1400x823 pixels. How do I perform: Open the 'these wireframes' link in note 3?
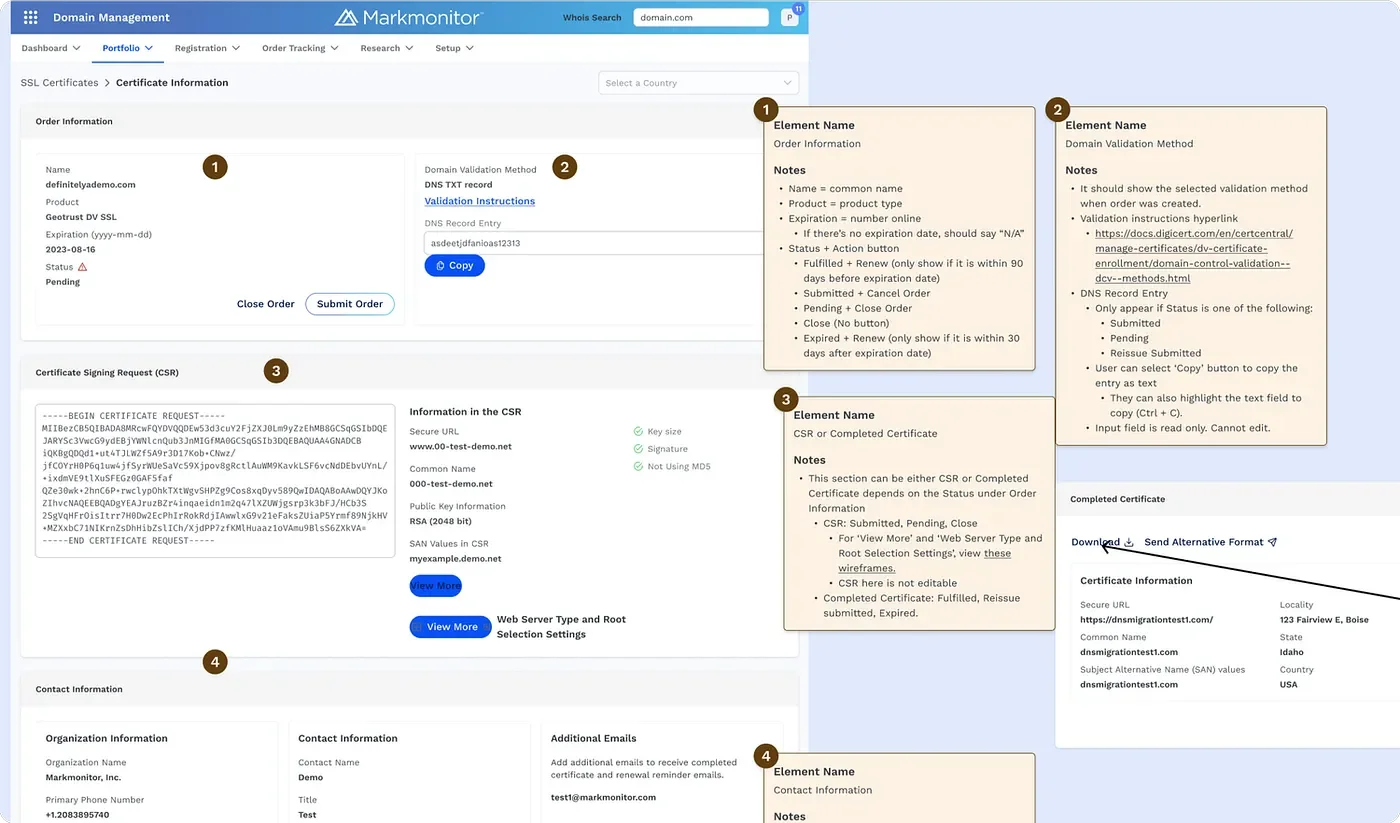925,561
